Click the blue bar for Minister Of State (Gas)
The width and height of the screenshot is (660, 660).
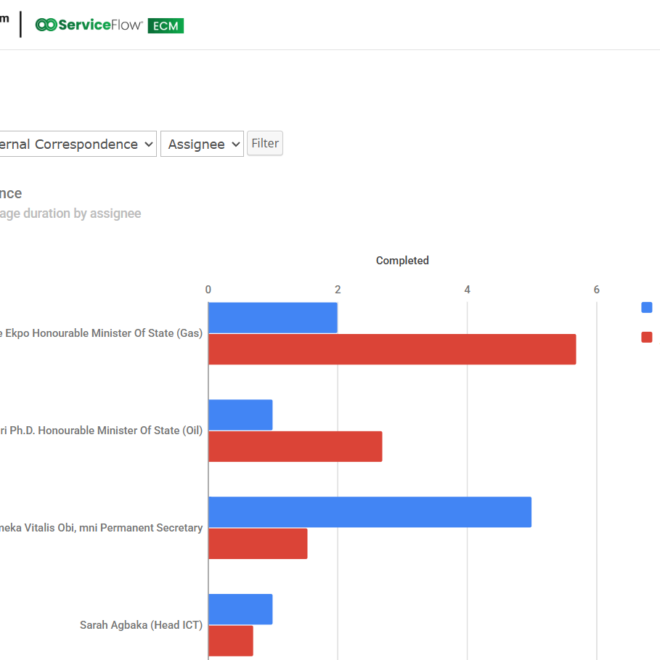(273, 318)
